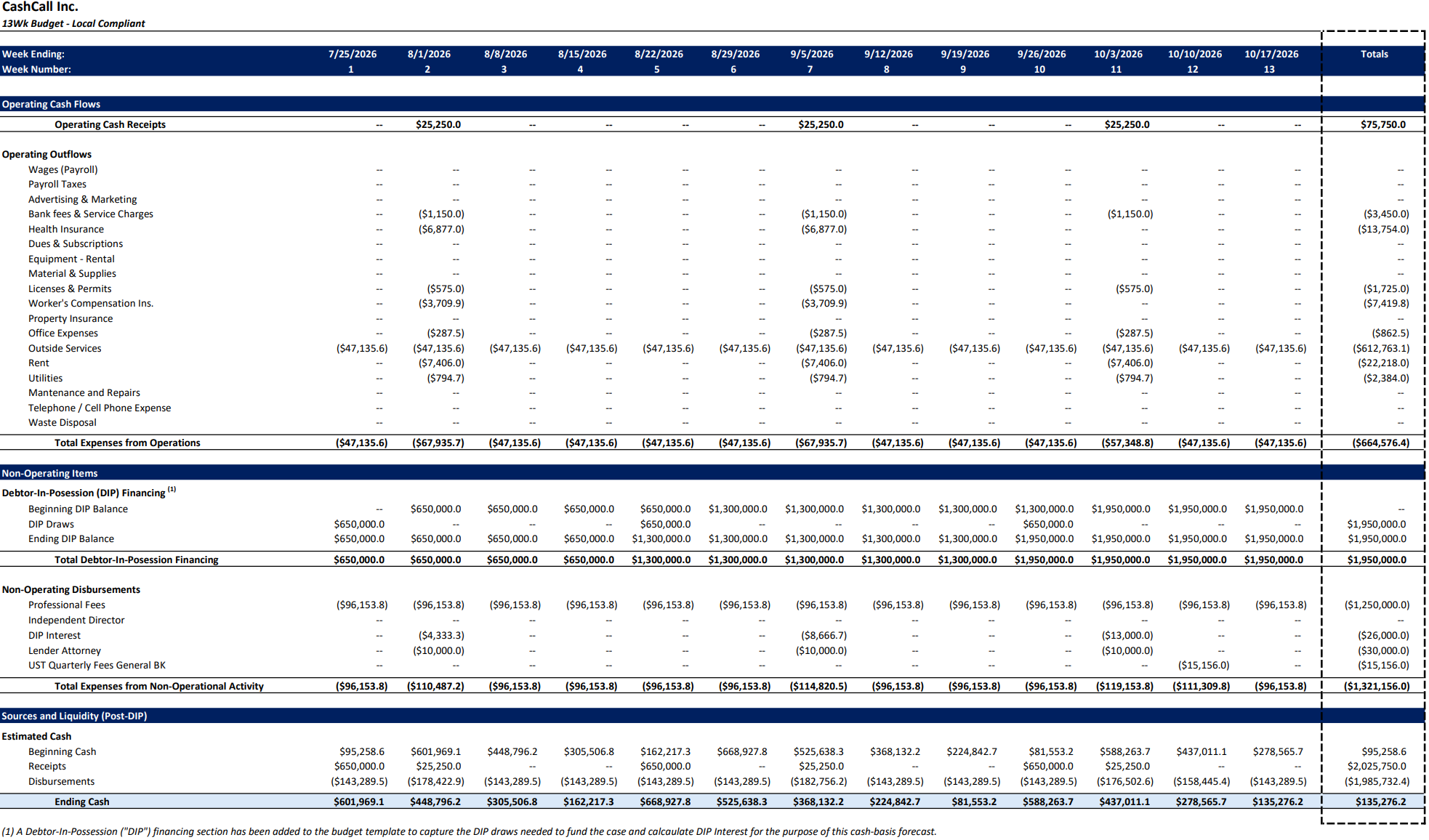
Task: Click the Disbursements row label
Action: tap(61, 781)
